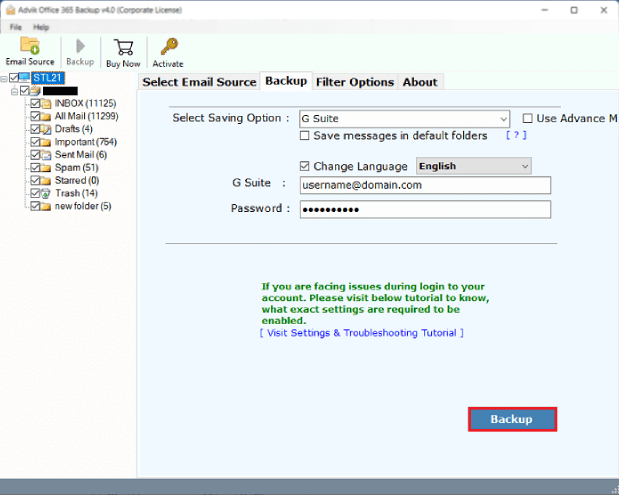619x495 pixels.
Task: Click the Password input field
Action: (425, 210)
